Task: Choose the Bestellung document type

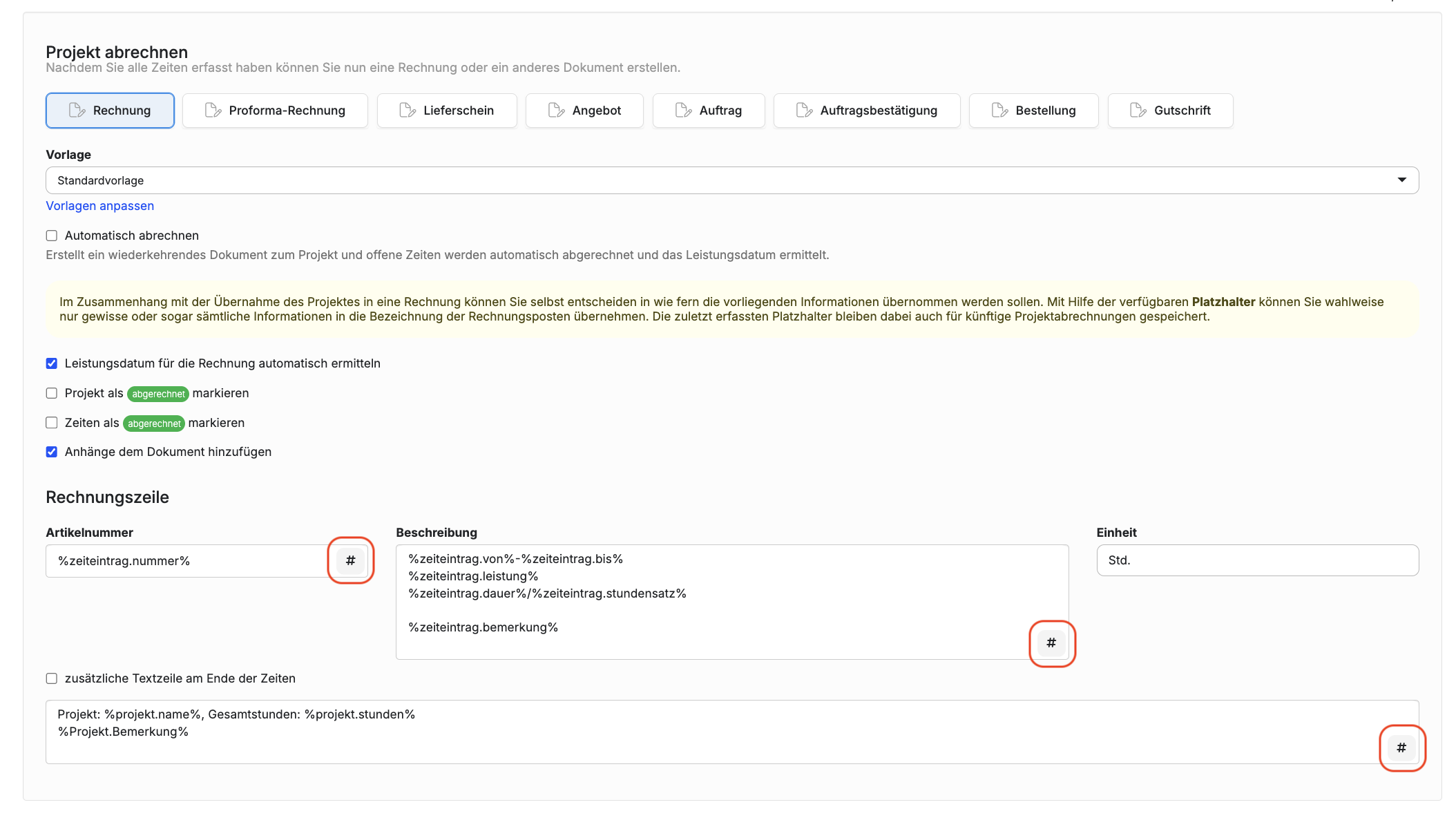Action: click(1033, 111)
